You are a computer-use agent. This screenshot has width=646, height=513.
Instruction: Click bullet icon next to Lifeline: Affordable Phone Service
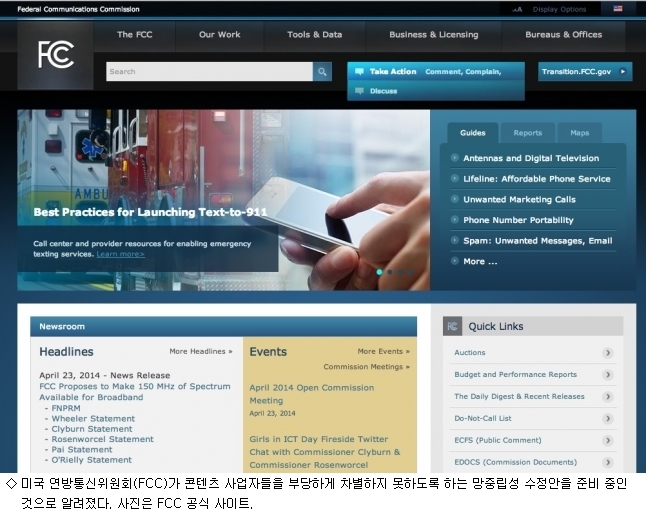point(455,178)
